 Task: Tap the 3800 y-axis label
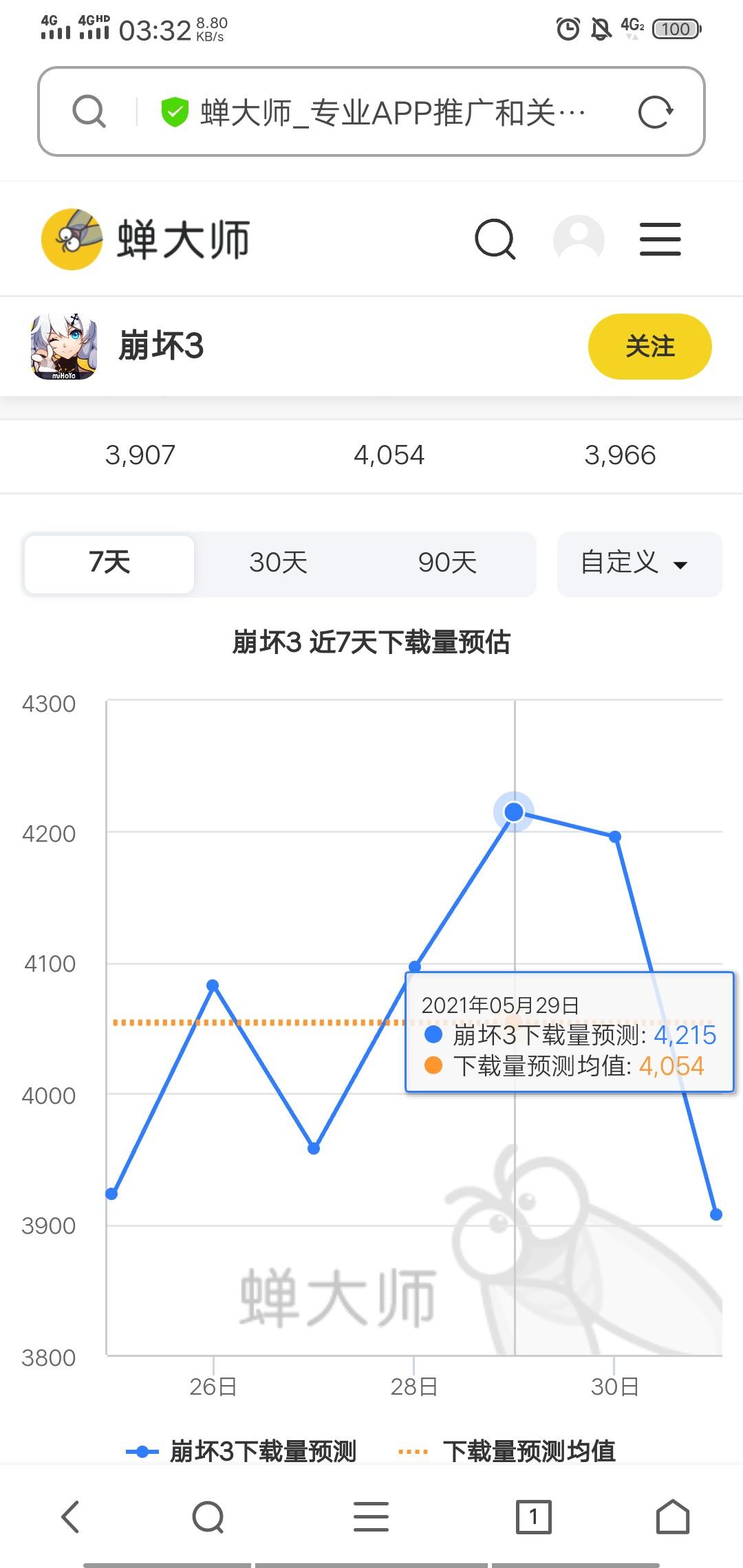49,1358
